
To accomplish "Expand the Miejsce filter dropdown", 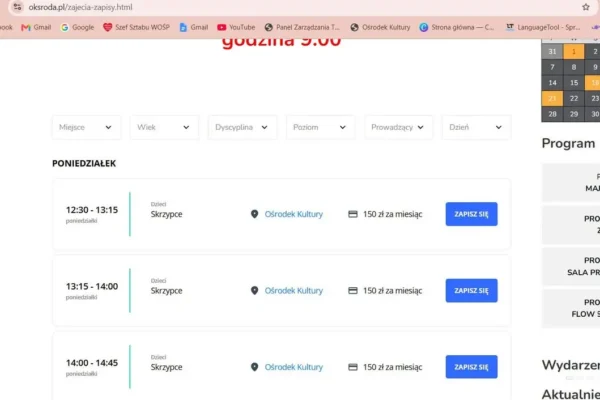I will pos(86,127).
